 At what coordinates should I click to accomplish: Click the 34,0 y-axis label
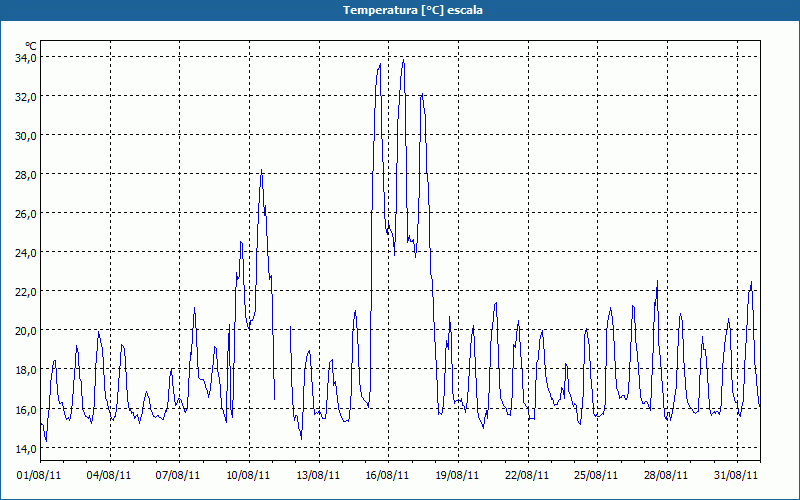[25, 58]
